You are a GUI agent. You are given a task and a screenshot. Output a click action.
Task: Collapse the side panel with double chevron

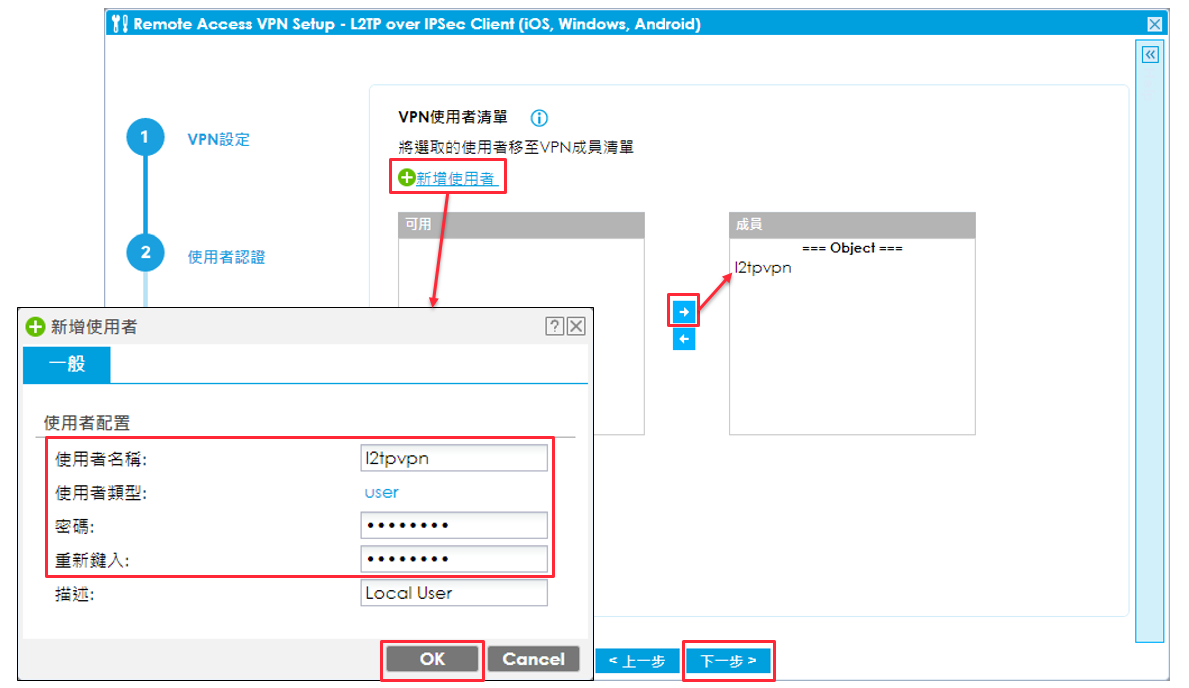pyautogui.click(x=1150, y=55)
